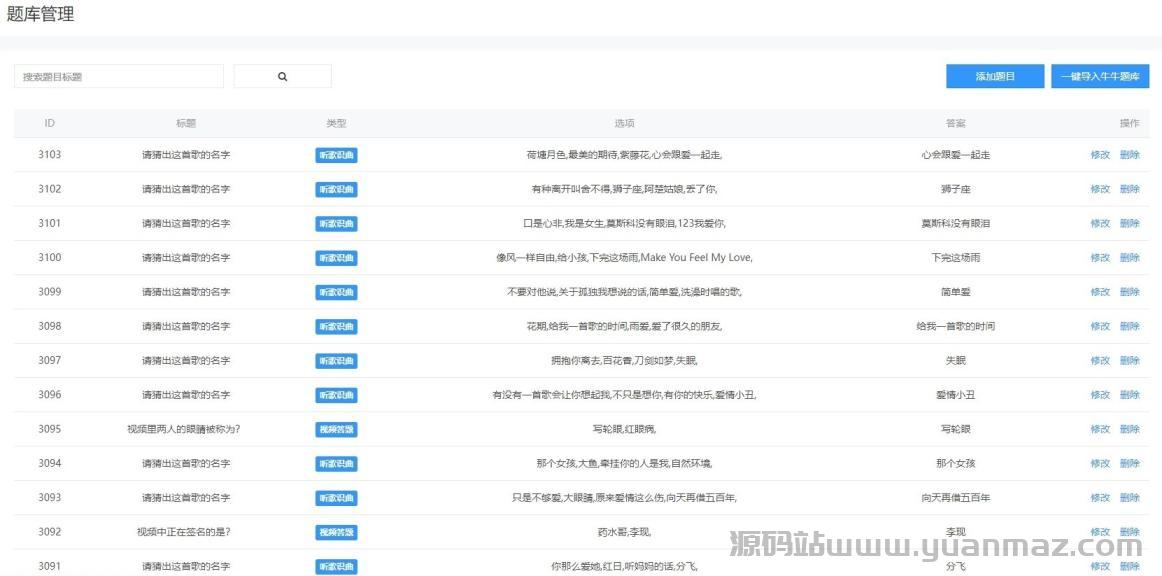Click 删除 for question ID 3093

1129,498
